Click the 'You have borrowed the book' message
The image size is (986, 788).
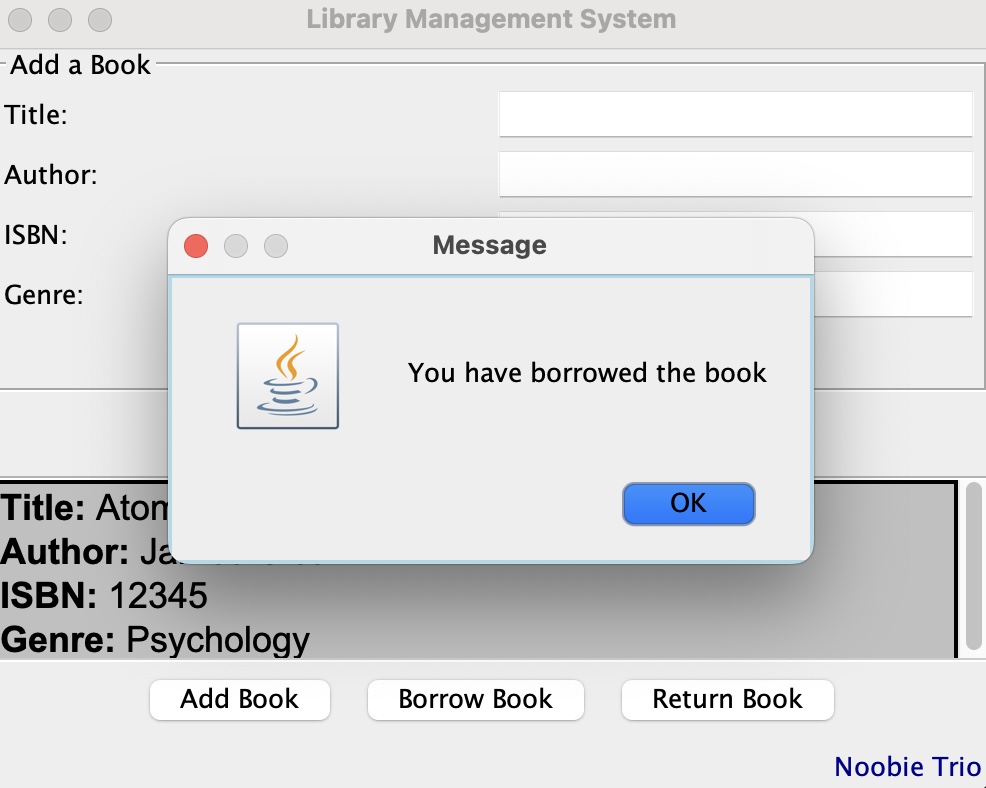click(587, 373)
